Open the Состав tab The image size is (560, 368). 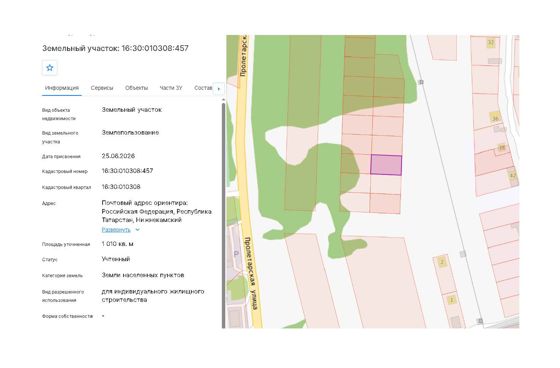pyautogui.click(x=203, y=88)
